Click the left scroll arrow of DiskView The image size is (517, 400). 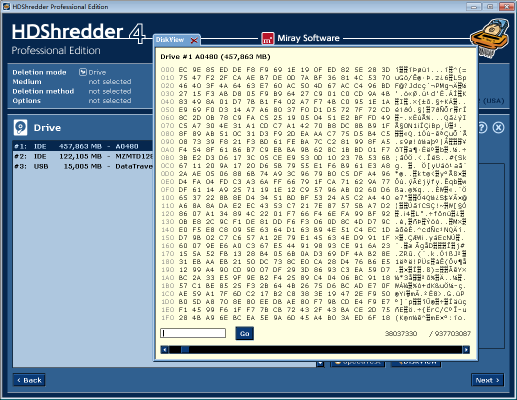click(164, 349)
